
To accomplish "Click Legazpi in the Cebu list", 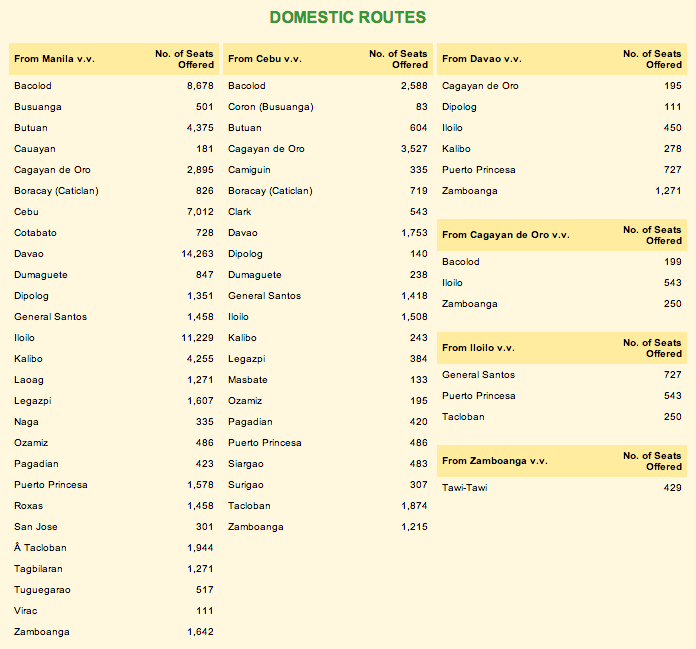I will 247,359.
